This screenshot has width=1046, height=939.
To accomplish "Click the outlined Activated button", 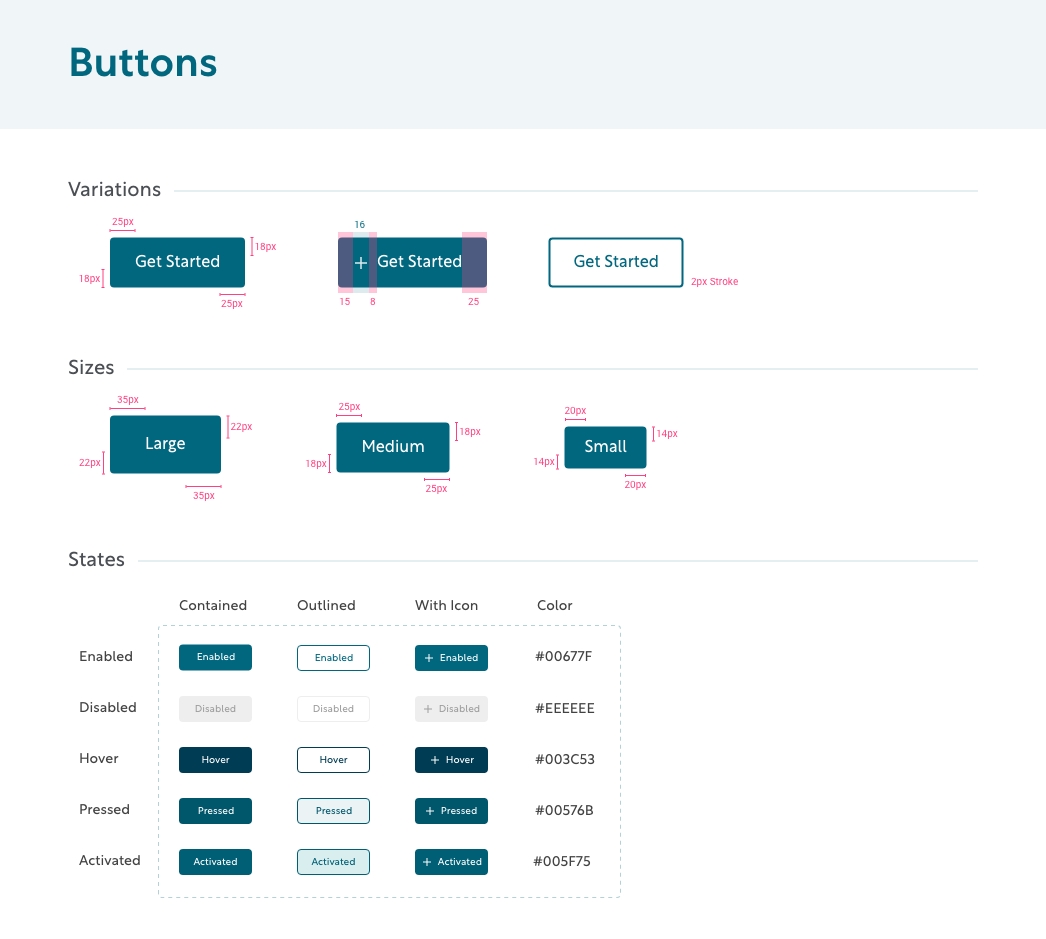I will pyautogui.click(x=334, y=862).
